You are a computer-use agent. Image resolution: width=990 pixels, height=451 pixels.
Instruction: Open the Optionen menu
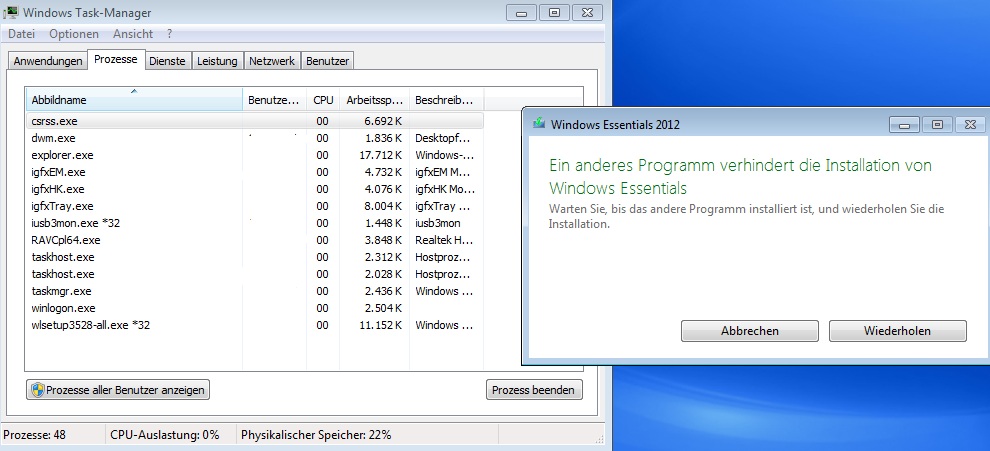(x=74, y=34)
